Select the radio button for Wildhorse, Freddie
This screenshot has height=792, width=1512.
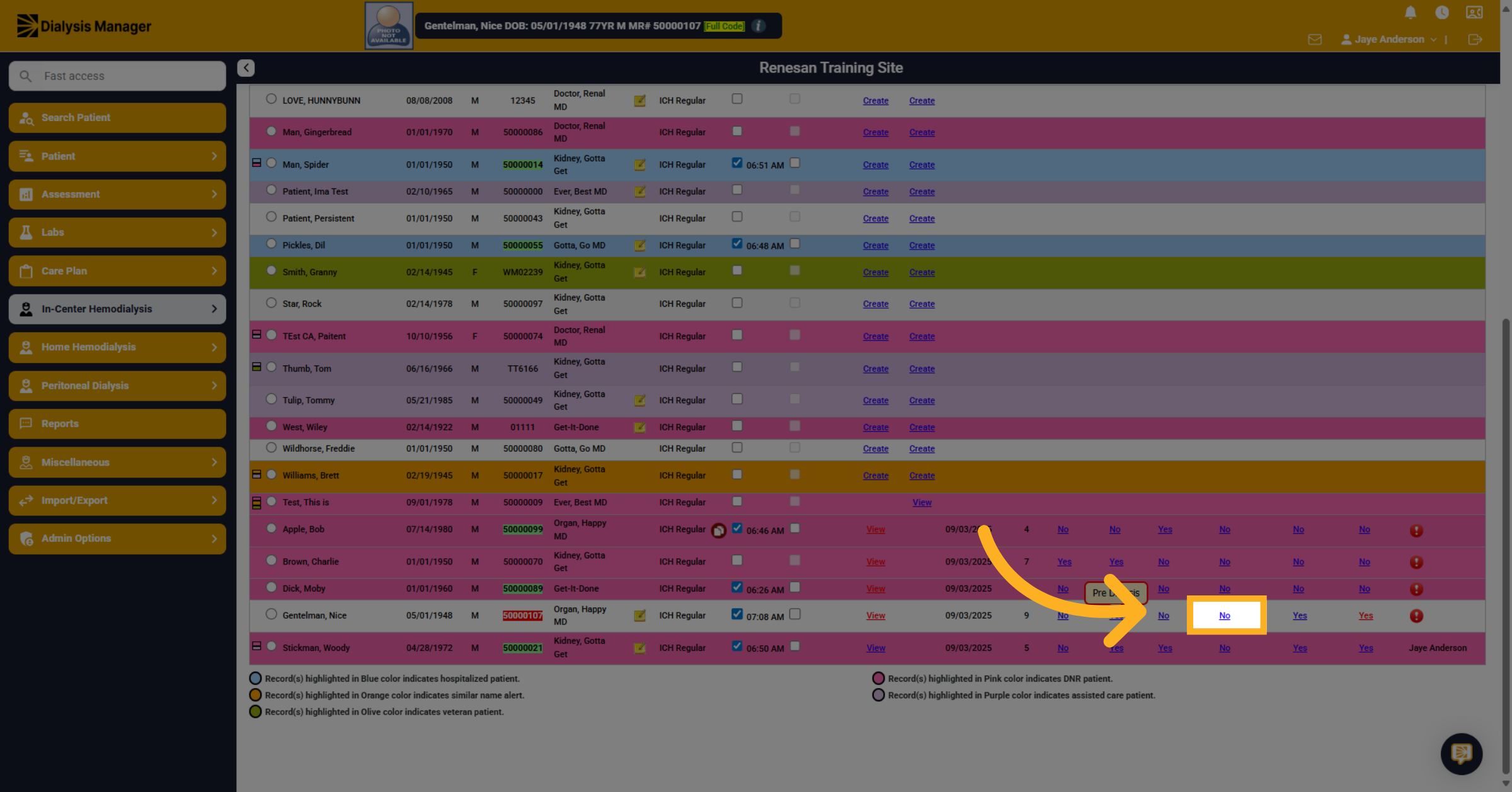271,447
